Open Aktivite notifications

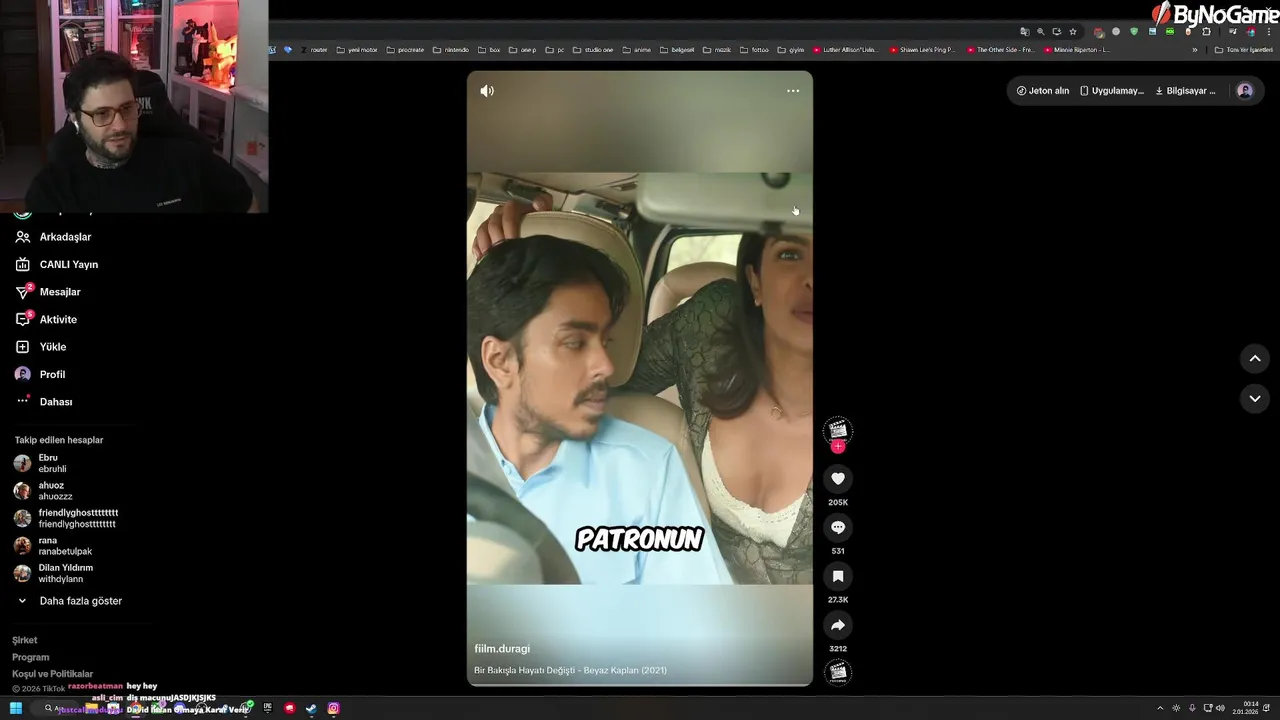point(46,320)
